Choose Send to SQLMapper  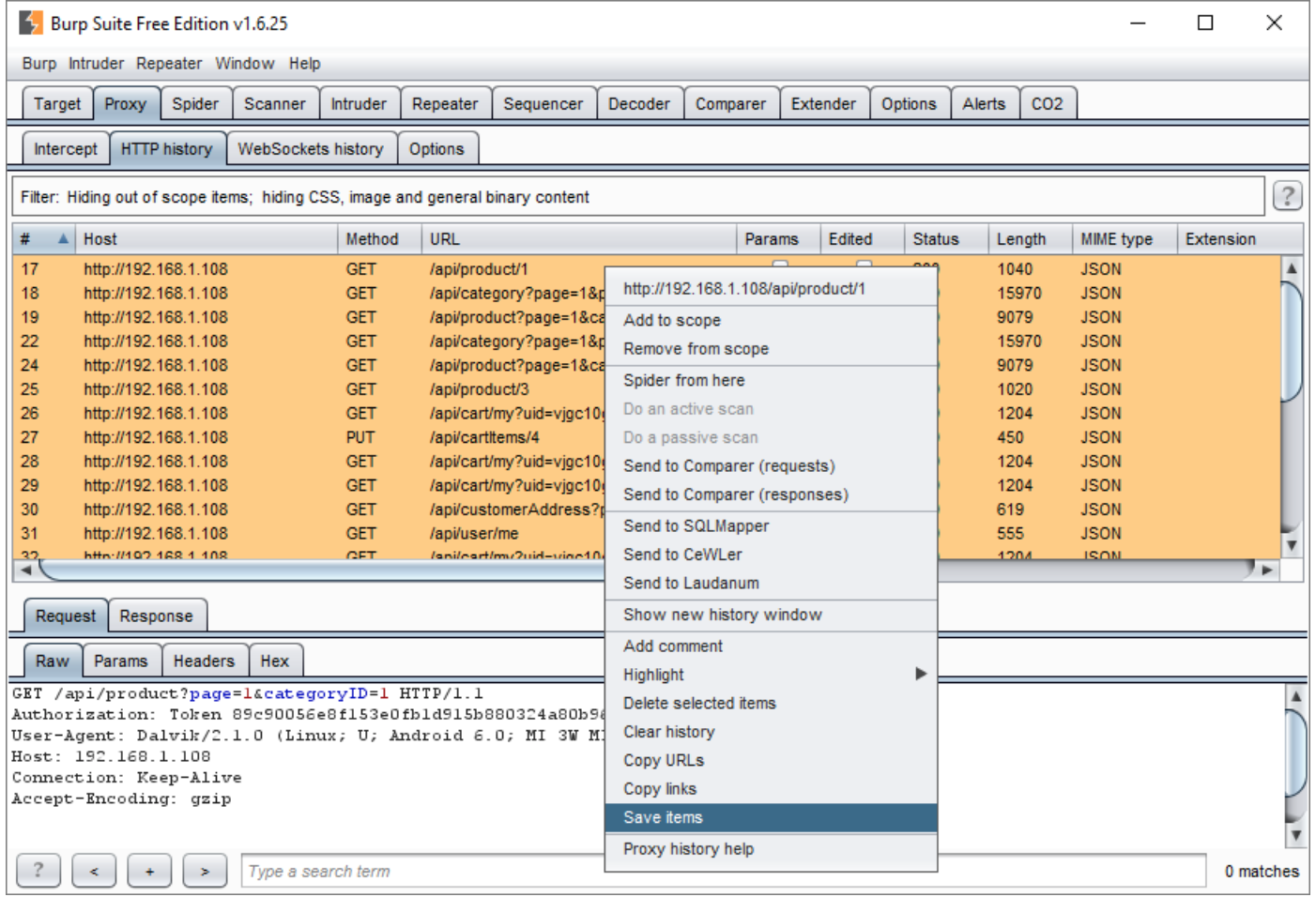(771, 525)
